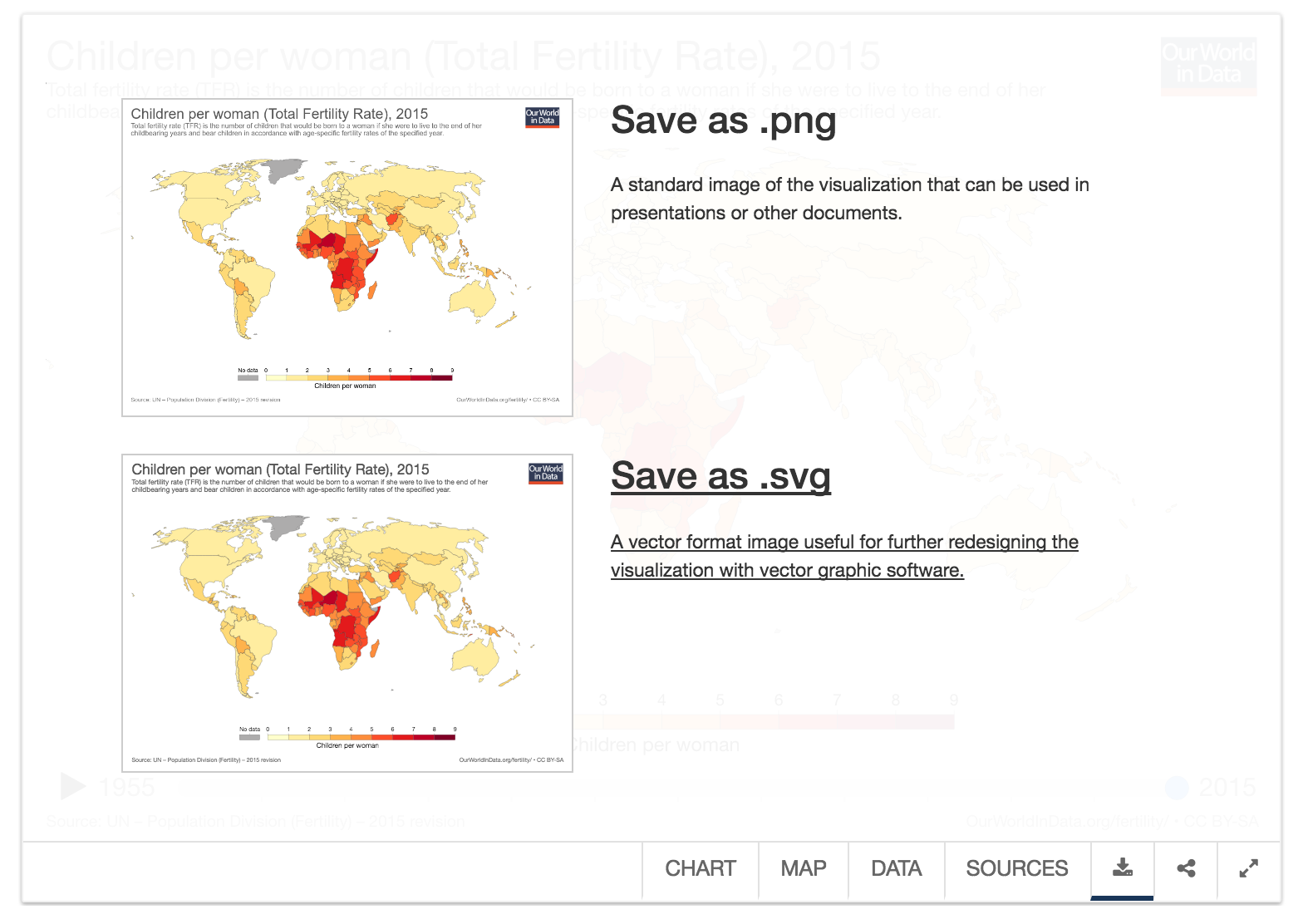
Task: Select the SVG map preview thumbnail
Action: [x=347, y=613]
